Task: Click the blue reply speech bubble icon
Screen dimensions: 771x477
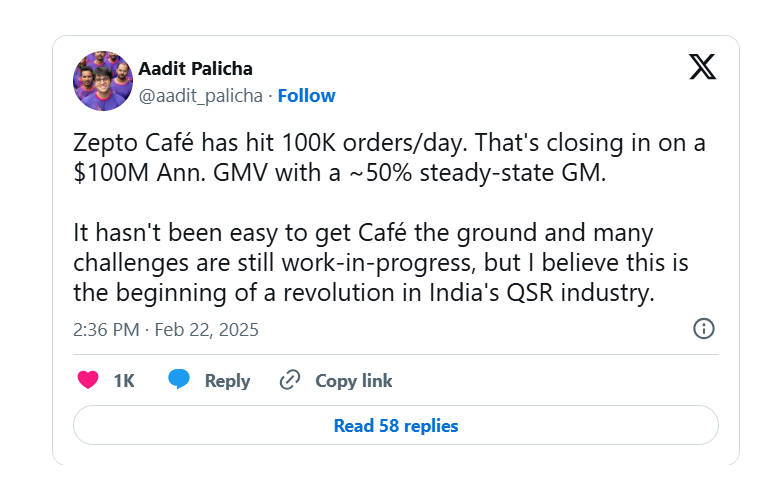Action: [x=178, y=380]
